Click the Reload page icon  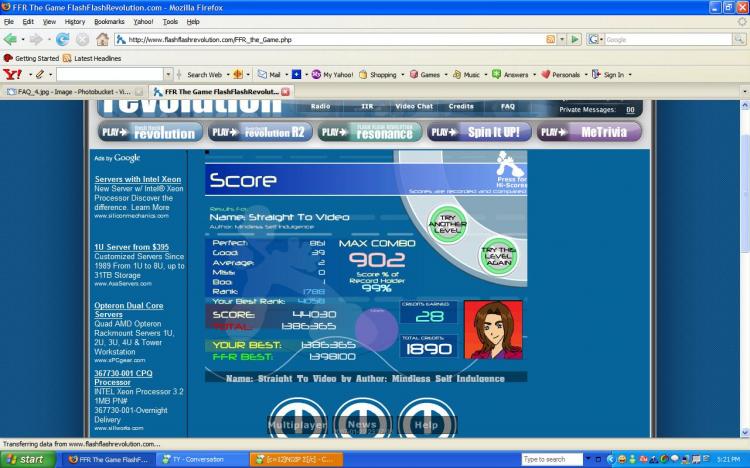[x=63, y=40]
